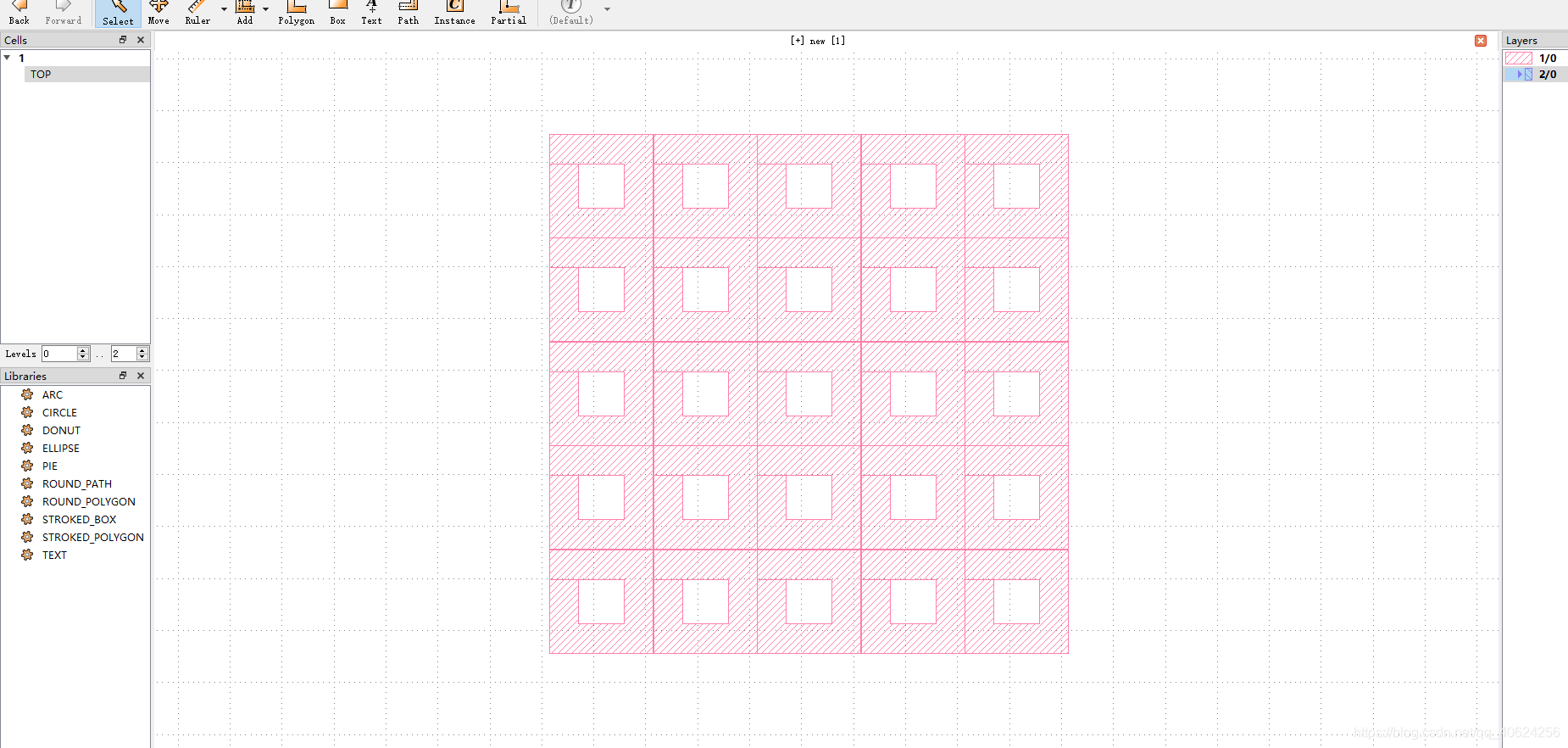
Task: Collapse the cell tree node 1
Action: tap(8, 58)
